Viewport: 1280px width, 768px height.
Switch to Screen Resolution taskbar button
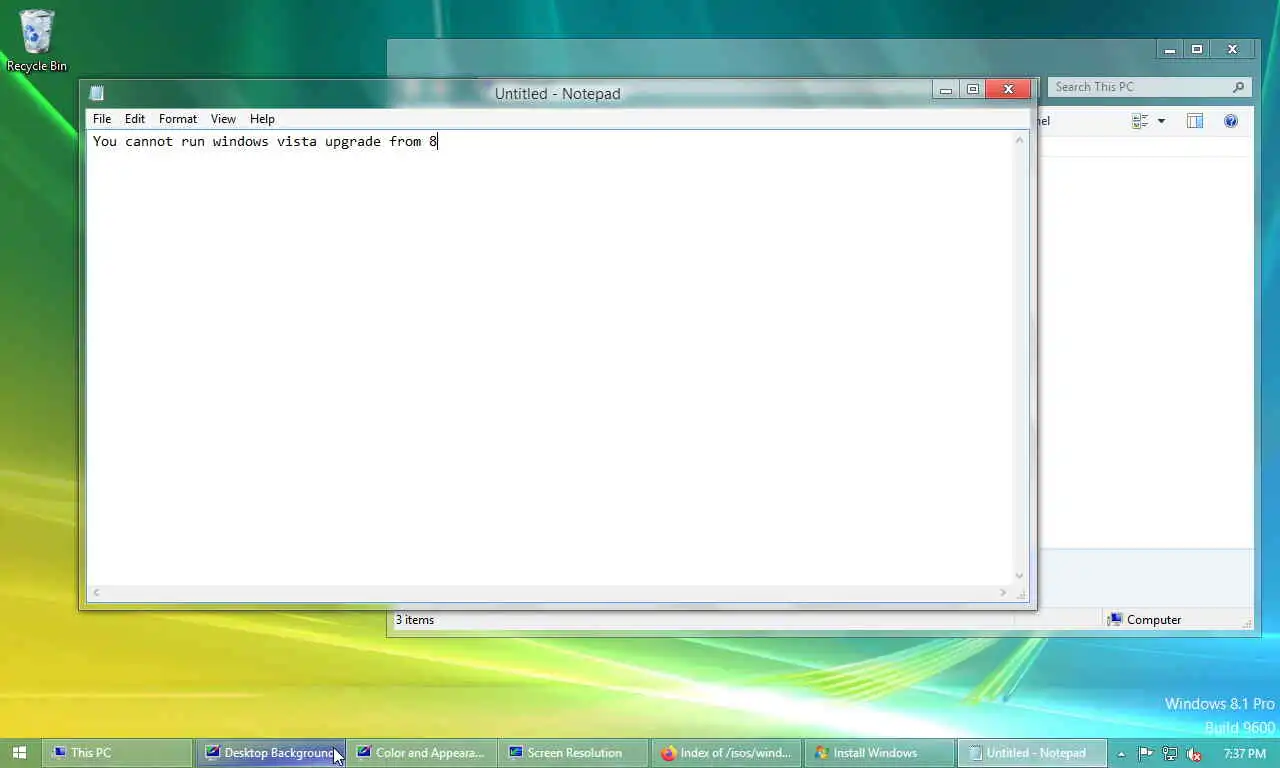point(574,753)
